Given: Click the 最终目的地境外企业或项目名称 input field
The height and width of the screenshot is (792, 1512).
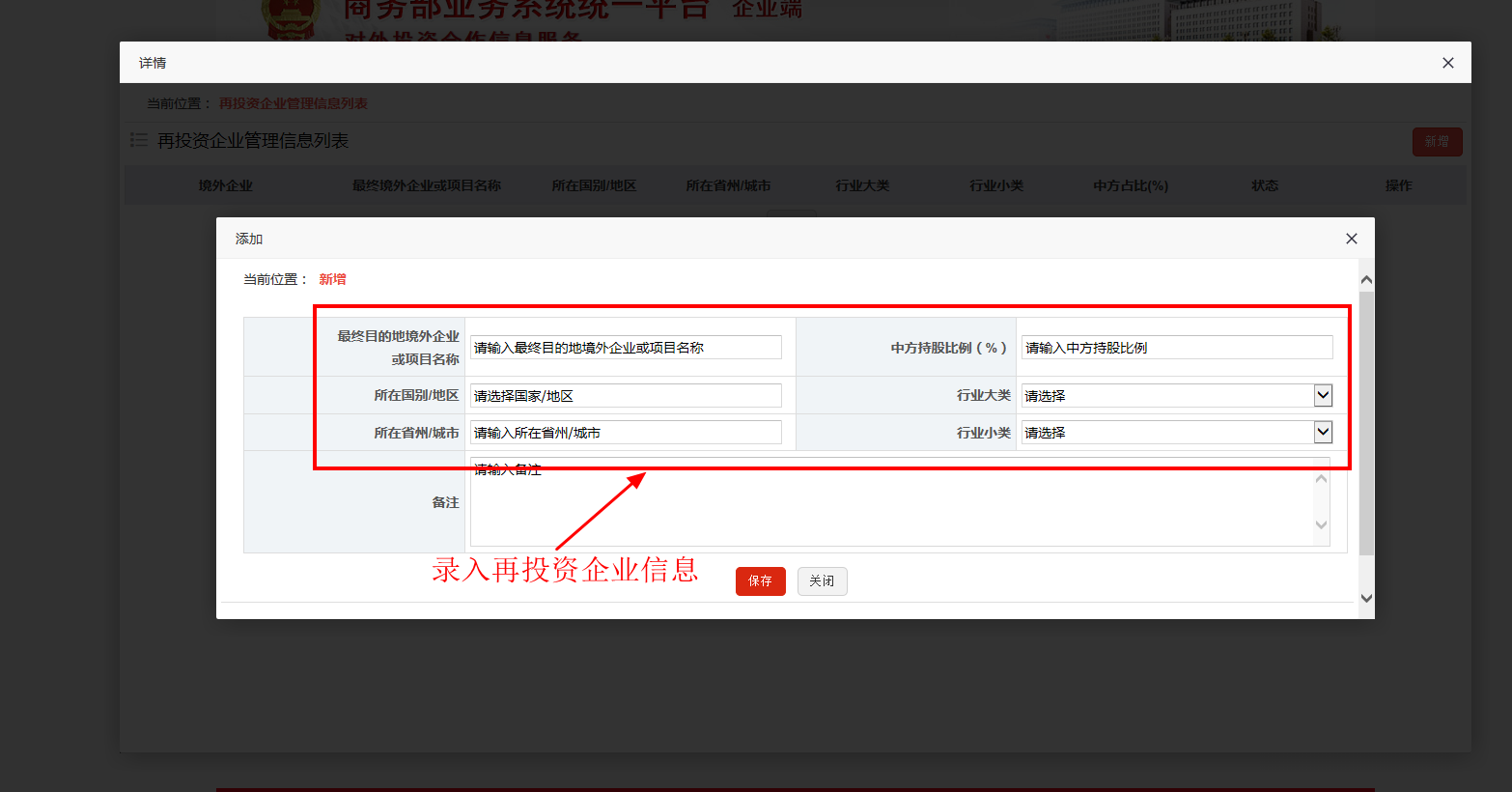Looking at the screenshot, I should point(626,348).
